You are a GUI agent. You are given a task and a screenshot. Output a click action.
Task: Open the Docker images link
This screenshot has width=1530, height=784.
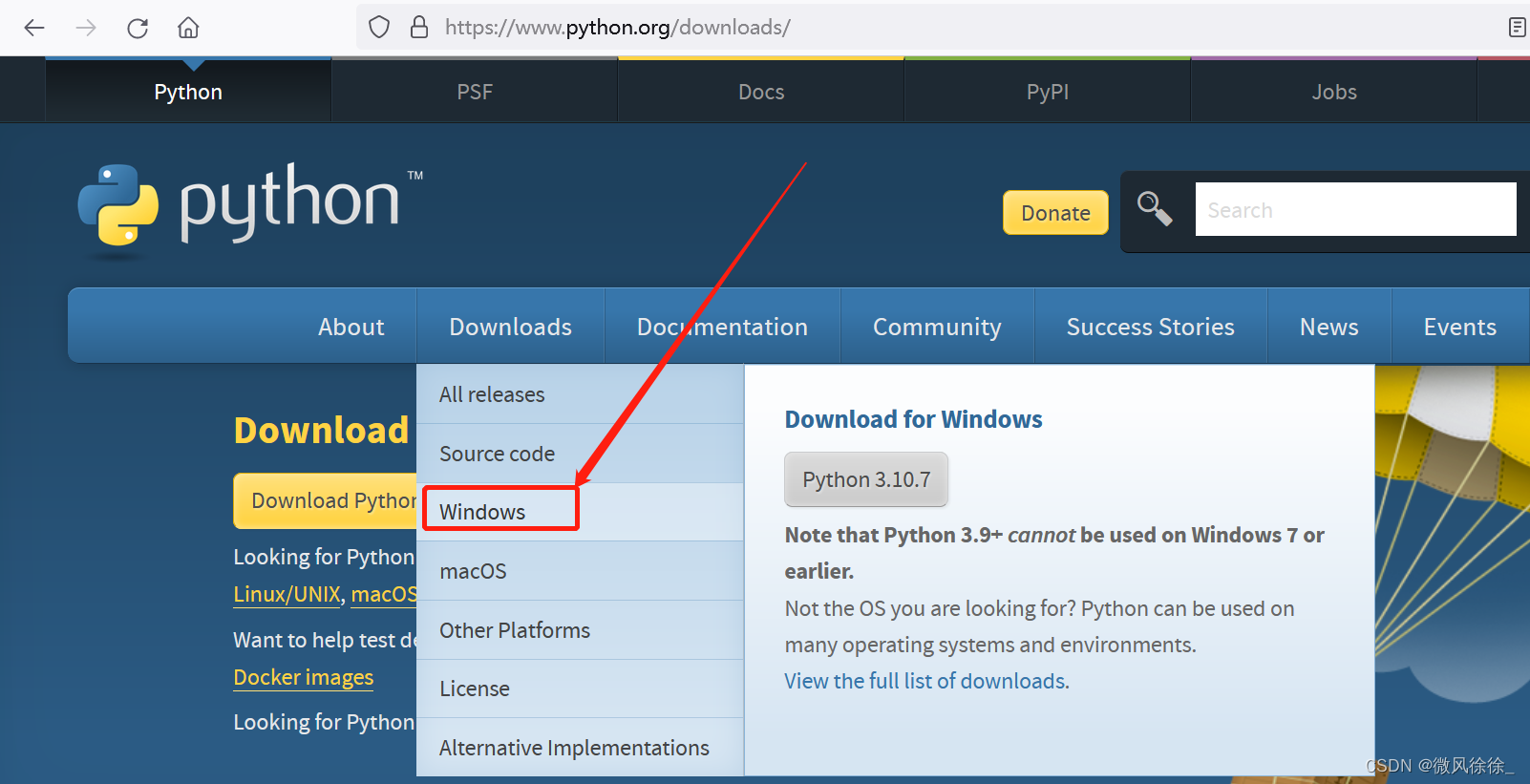coord(304,677)
